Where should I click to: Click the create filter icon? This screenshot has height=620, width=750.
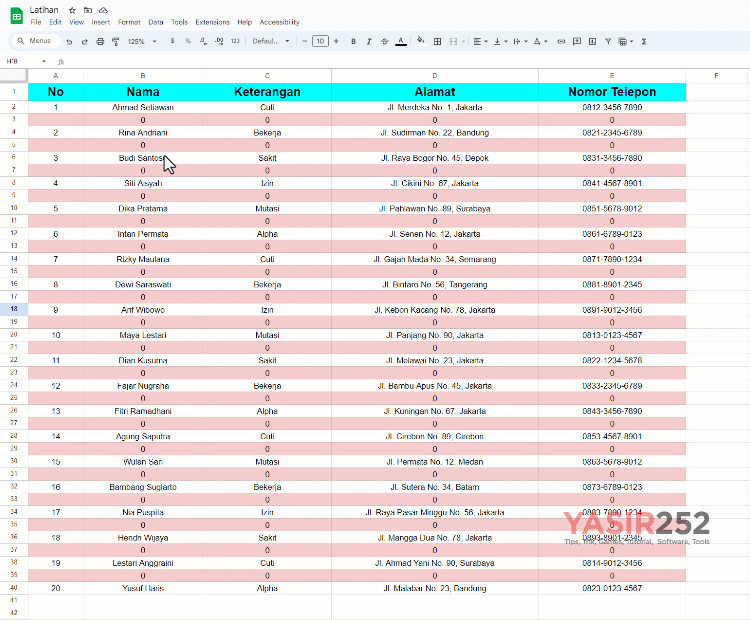click(x=608, y=42)
